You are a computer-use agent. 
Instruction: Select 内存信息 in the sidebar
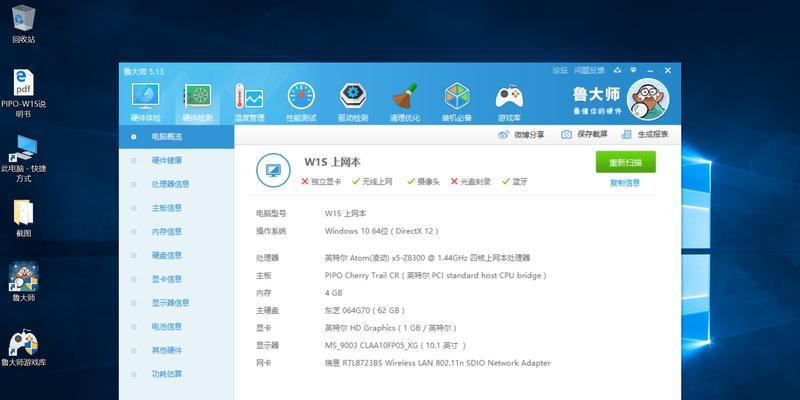(177, 232)
